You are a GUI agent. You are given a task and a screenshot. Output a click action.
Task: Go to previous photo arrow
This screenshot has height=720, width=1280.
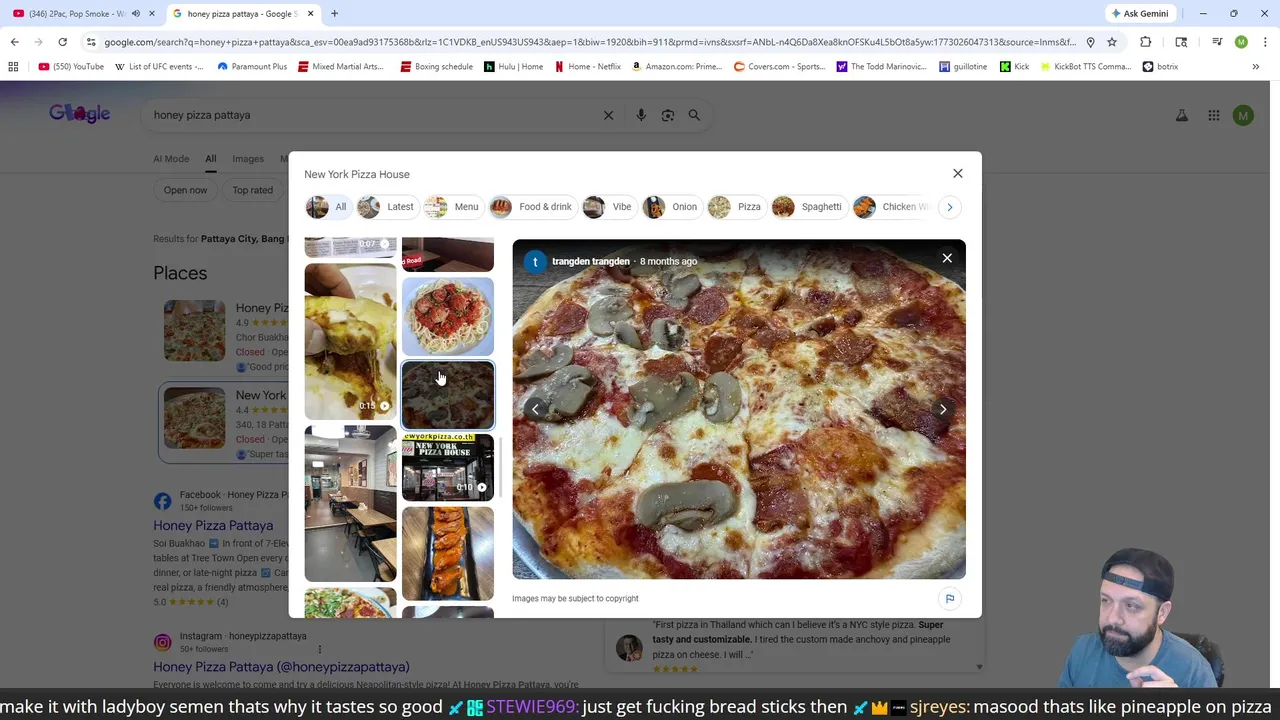(535, 409)
